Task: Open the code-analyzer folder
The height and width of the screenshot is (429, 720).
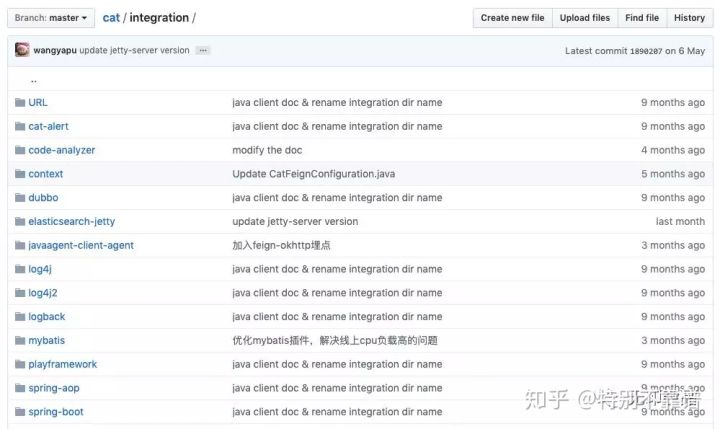Action: click(x=62, y=150)
